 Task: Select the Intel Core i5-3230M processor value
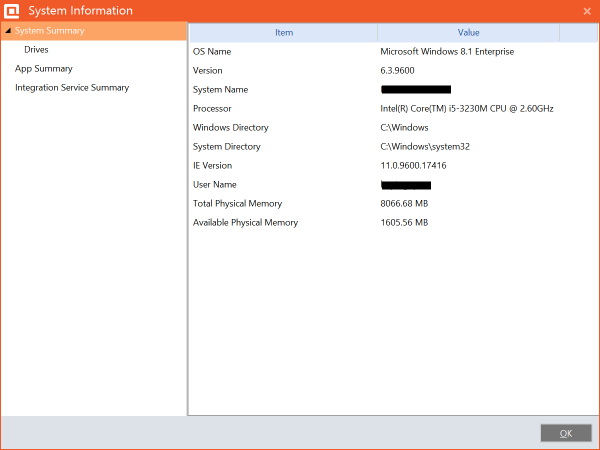click(x=467, y=109)
